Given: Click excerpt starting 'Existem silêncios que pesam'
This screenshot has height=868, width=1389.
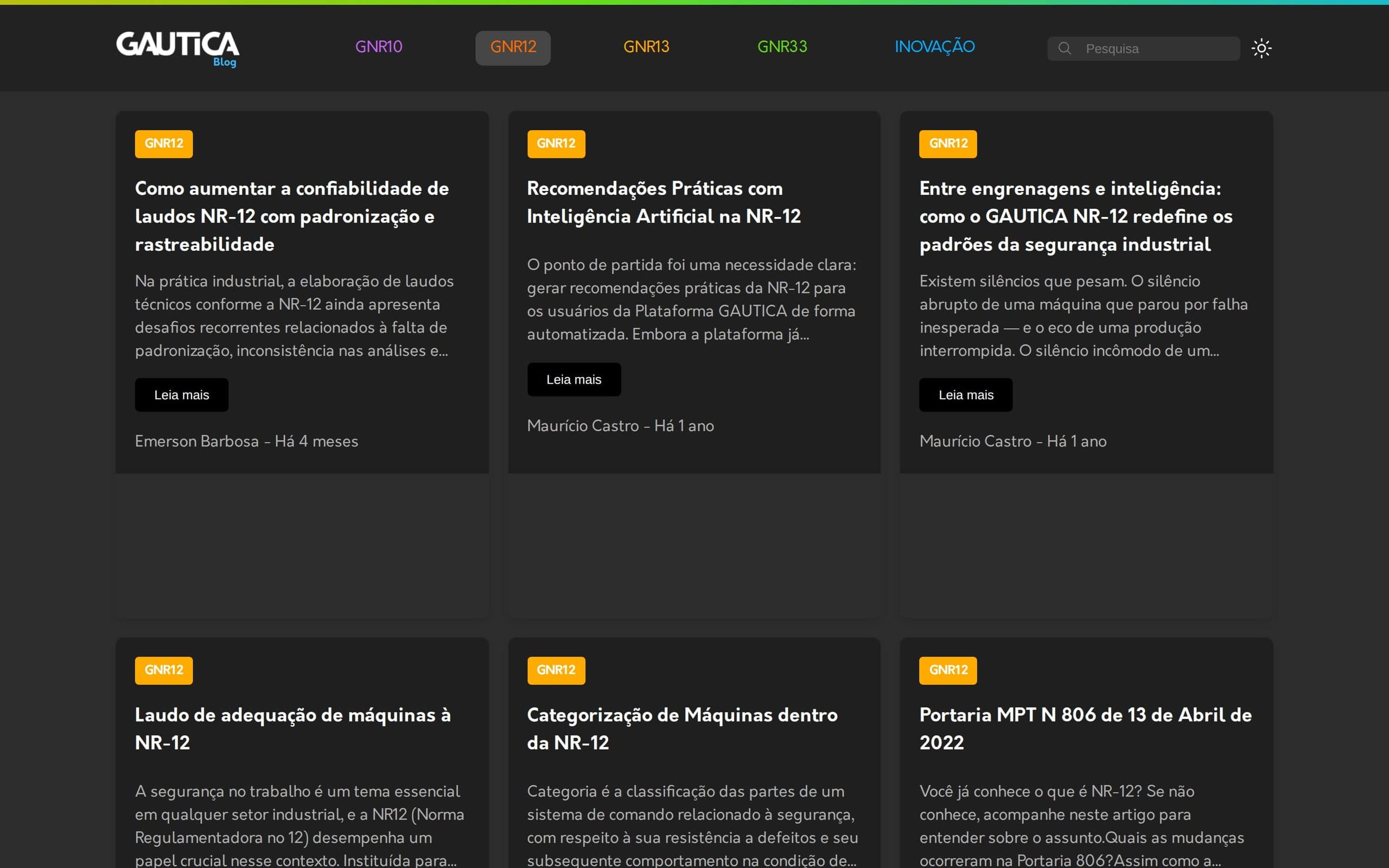Looking at the screenshot, I should pyautogui.click(x=1084, y=316).
